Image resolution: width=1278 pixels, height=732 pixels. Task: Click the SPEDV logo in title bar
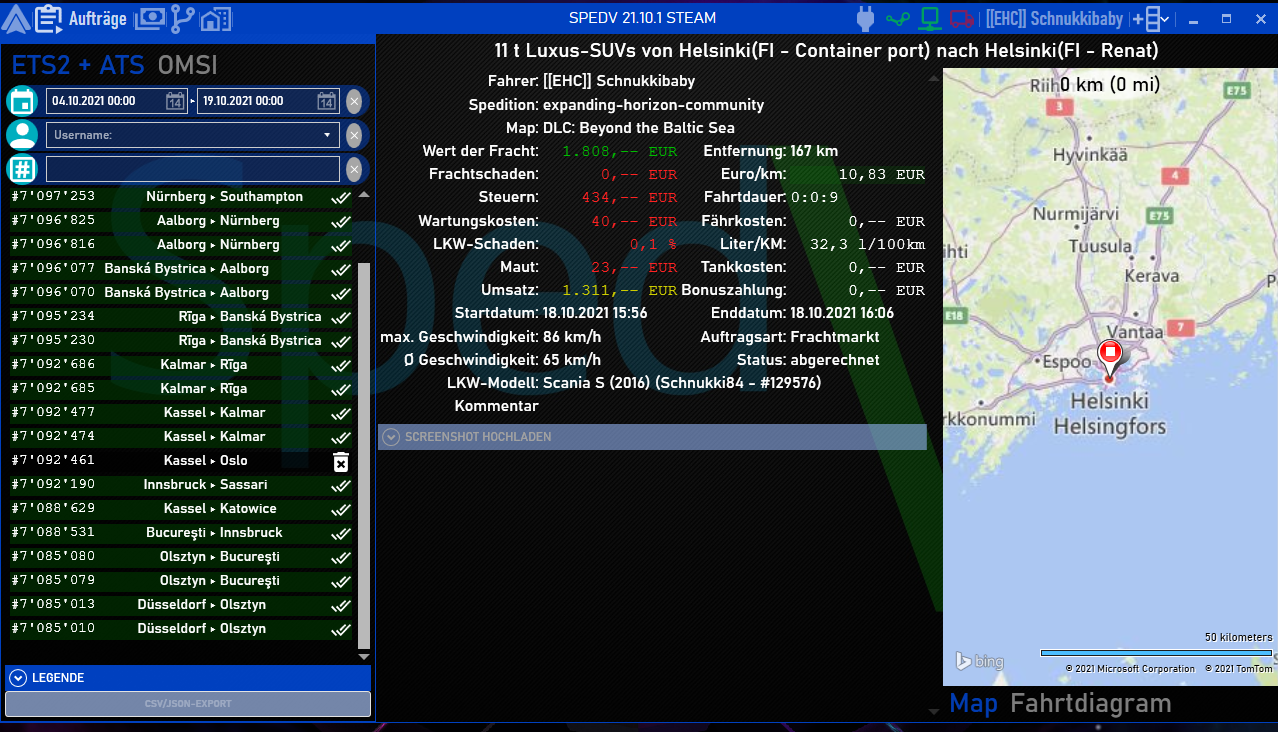(x=17, y=17)
